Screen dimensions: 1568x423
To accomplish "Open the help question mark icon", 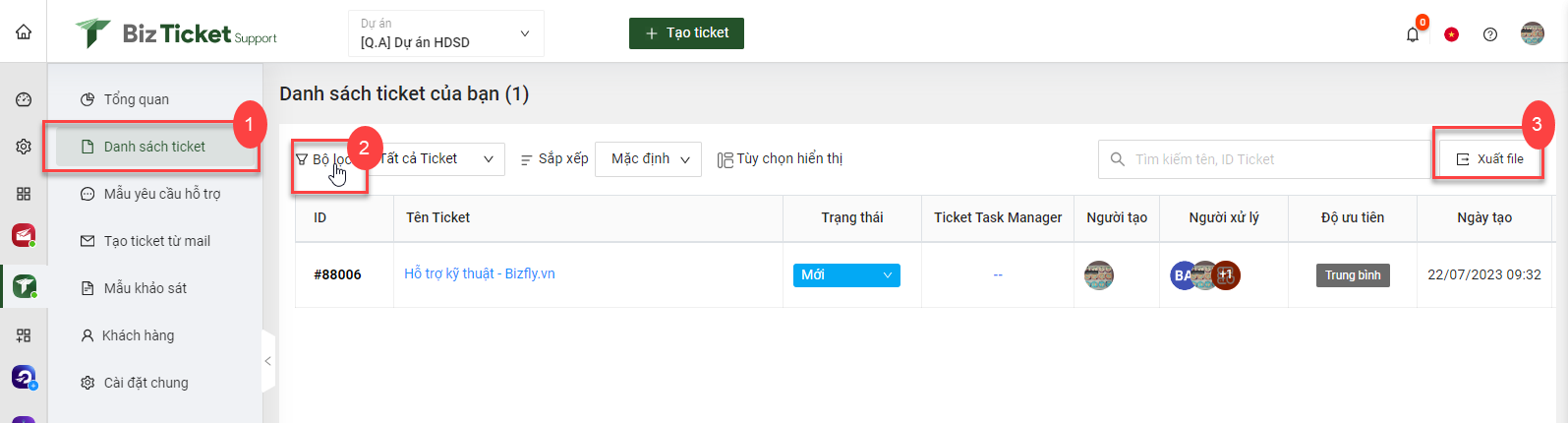I will point(1490,34).
